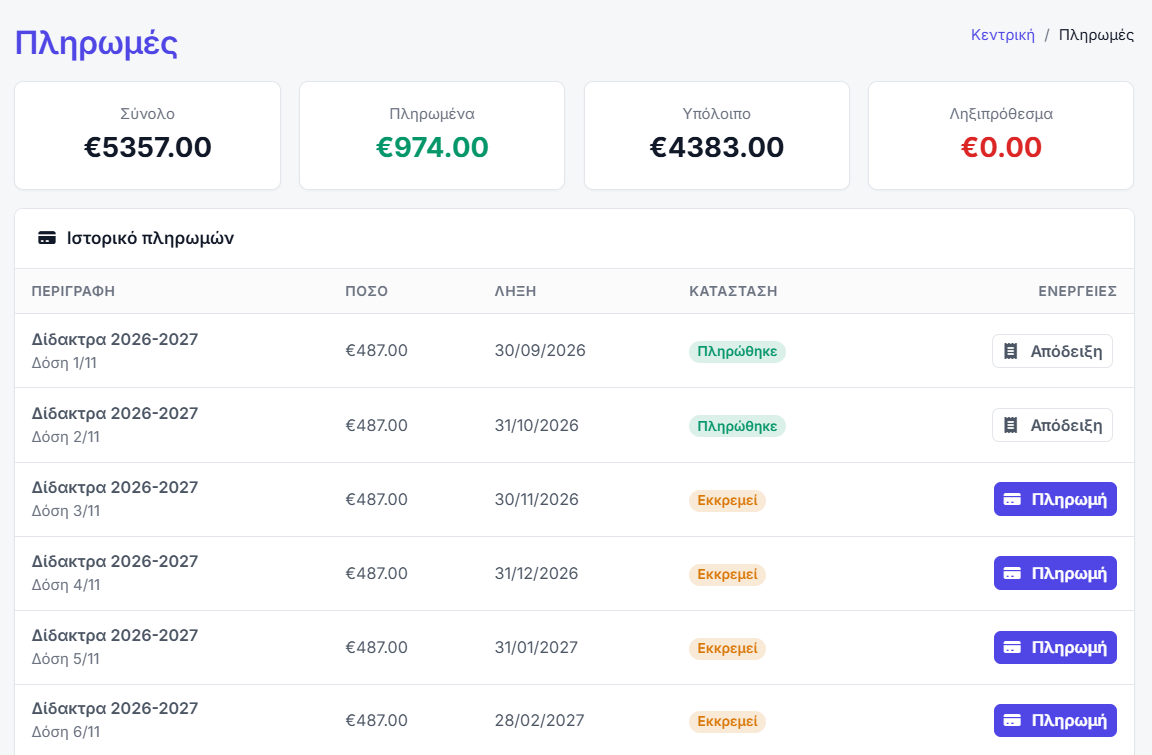This screenshot has height=755, width=1152.
Task: Select the Σύνολο €5357.00 card
Action: (x=148, y=135)
